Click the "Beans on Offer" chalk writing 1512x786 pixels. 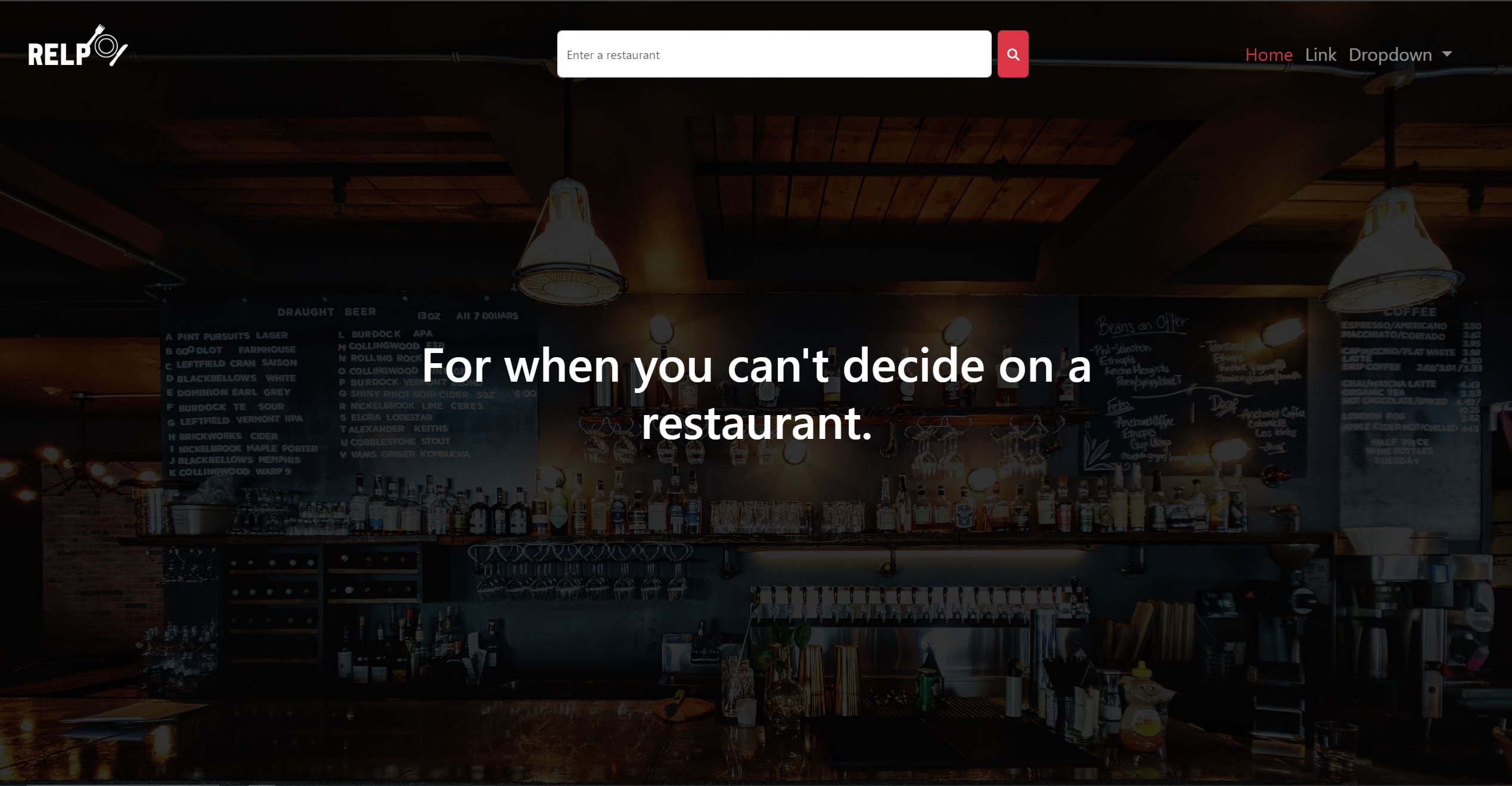pos(1142,326)
